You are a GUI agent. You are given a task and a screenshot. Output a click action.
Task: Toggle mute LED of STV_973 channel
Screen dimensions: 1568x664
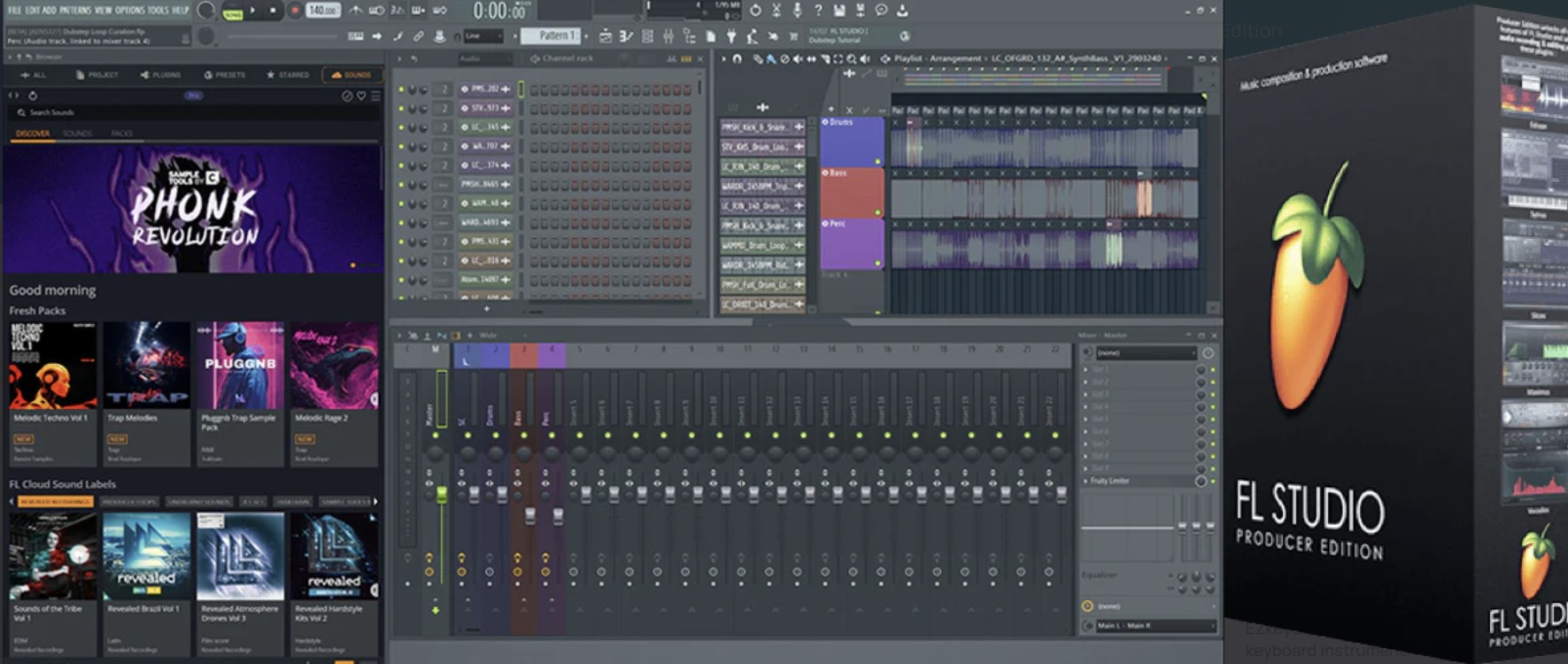click(401, 108)
